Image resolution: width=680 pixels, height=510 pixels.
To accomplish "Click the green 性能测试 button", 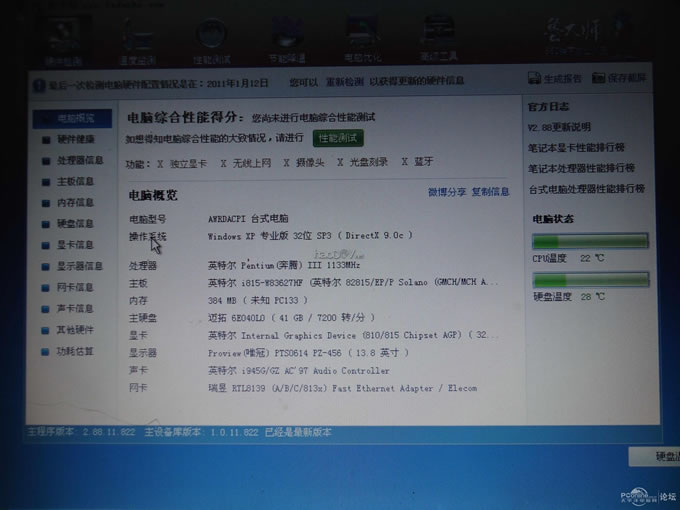I will pyautogui.click(x=338, y=138).
